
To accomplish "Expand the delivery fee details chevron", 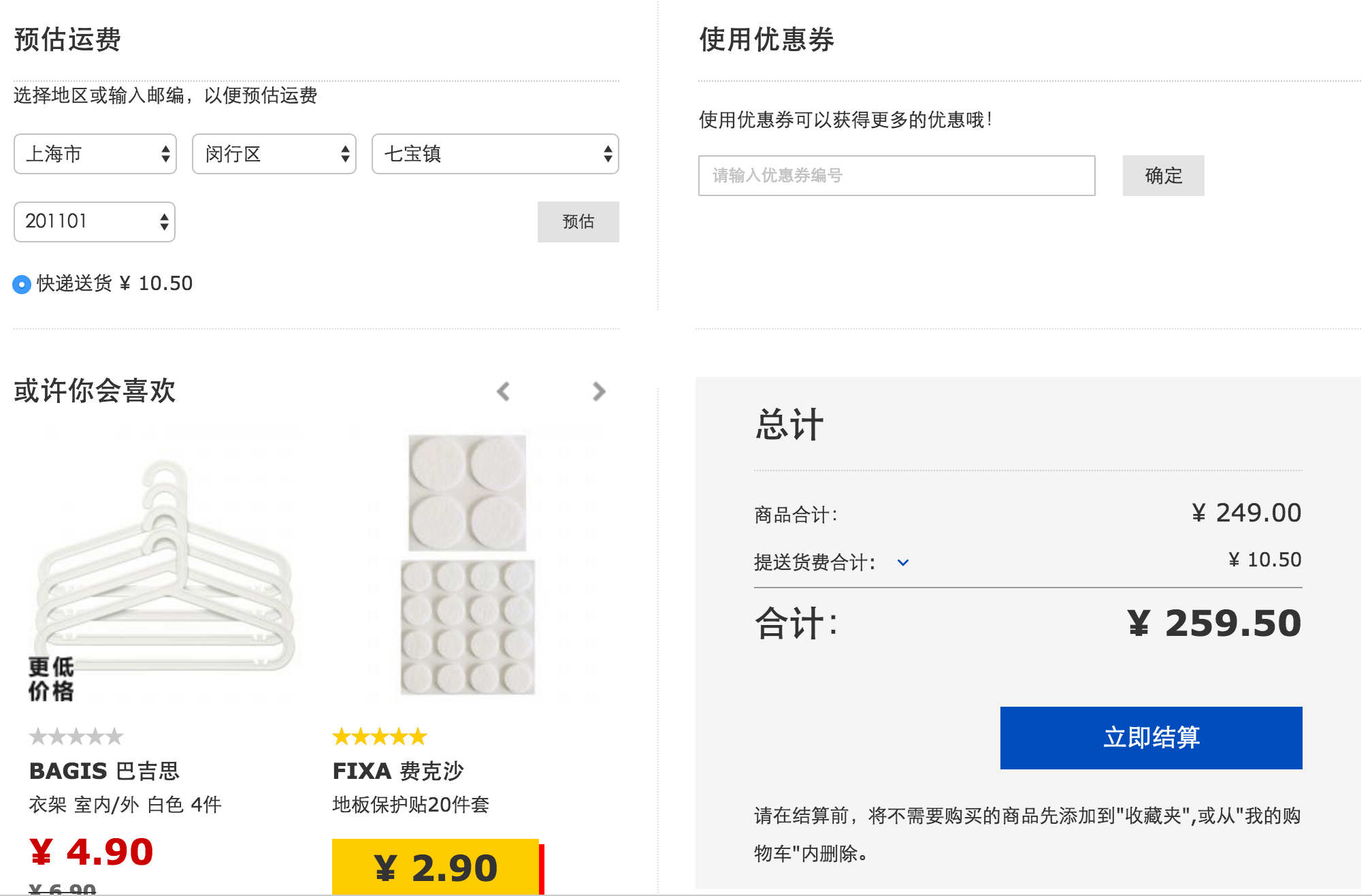I will tap(903, 562).
